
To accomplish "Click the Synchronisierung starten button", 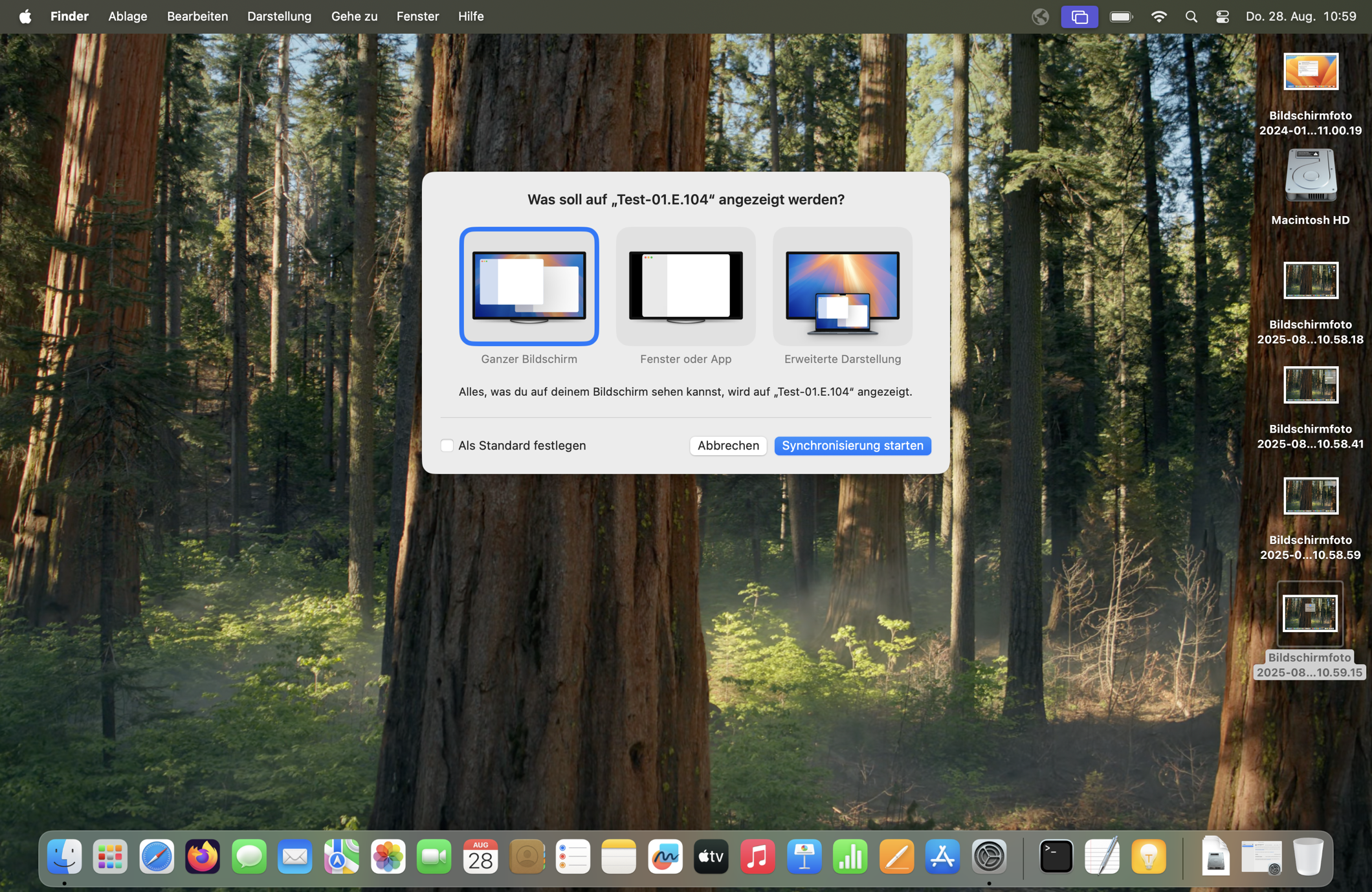I will 852,446.
